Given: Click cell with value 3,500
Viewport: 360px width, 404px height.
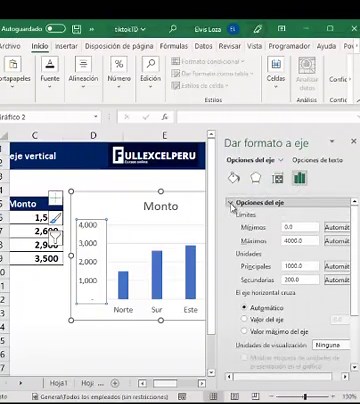Looking at the screenshot, I should click(36, 259).
